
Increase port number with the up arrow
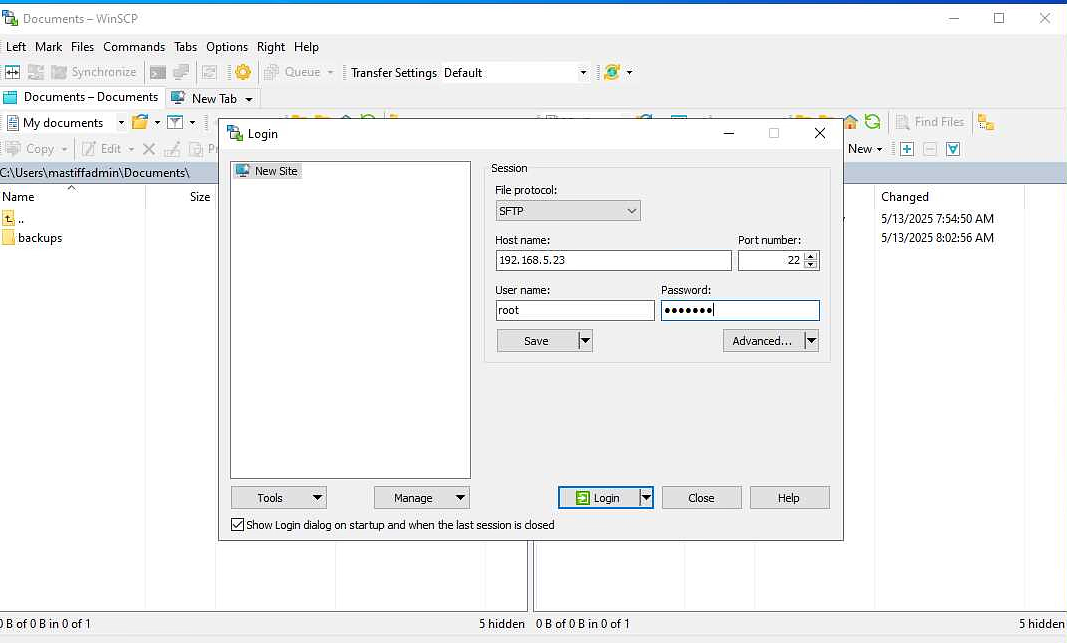coord(810,256)
